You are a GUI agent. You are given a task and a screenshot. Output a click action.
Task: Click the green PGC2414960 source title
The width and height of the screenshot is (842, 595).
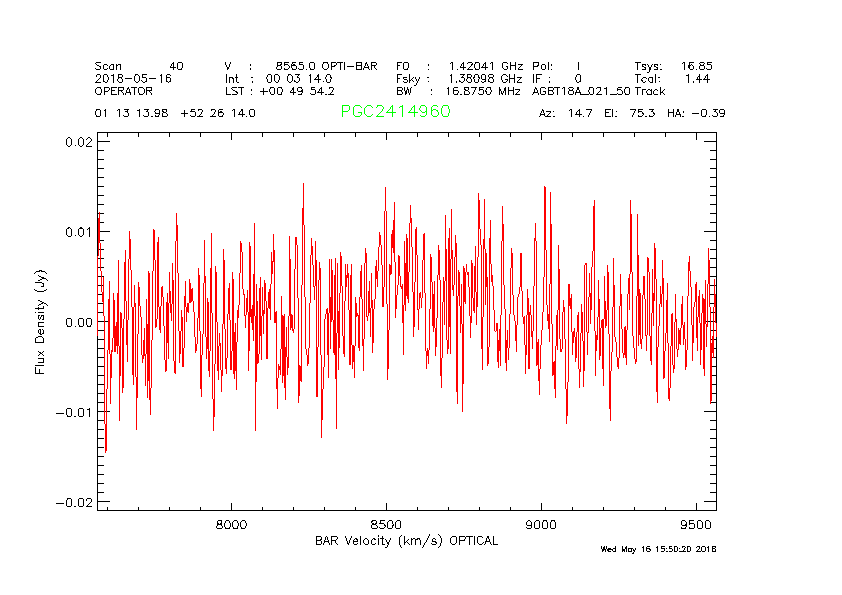[x=395, y=112]
